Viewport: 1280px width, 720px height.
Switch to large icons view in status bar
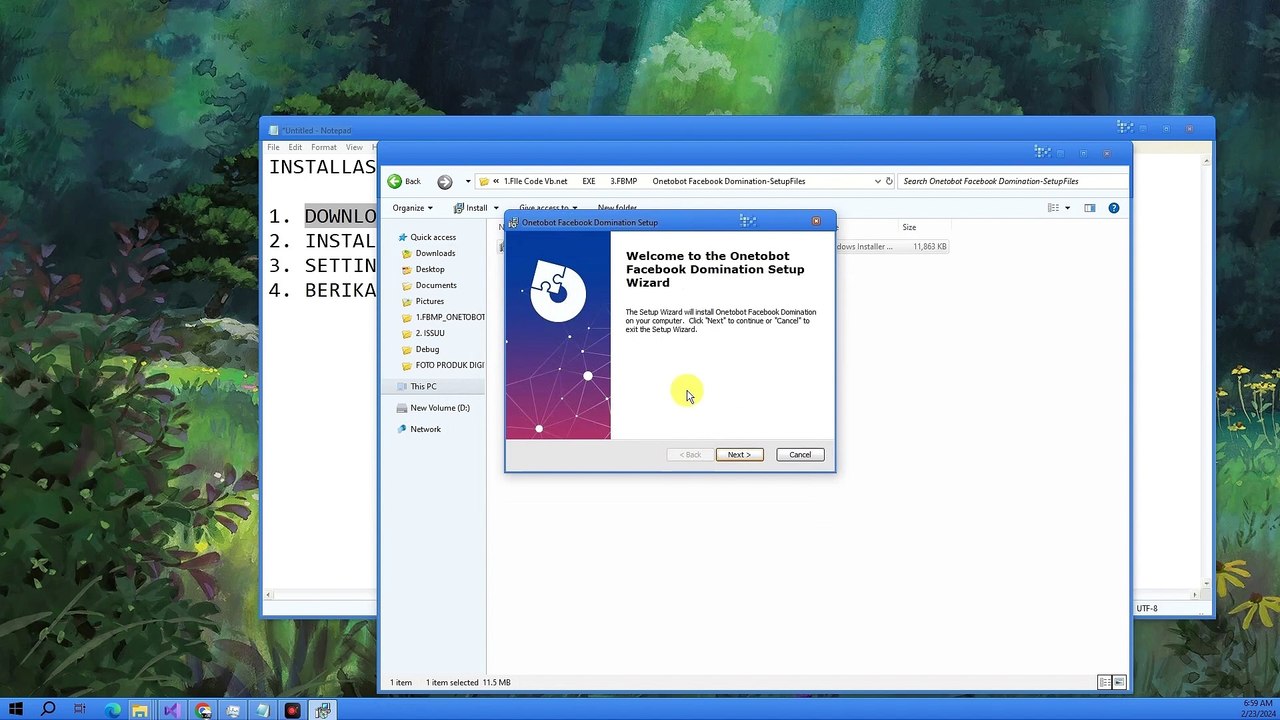(1119, 682)
